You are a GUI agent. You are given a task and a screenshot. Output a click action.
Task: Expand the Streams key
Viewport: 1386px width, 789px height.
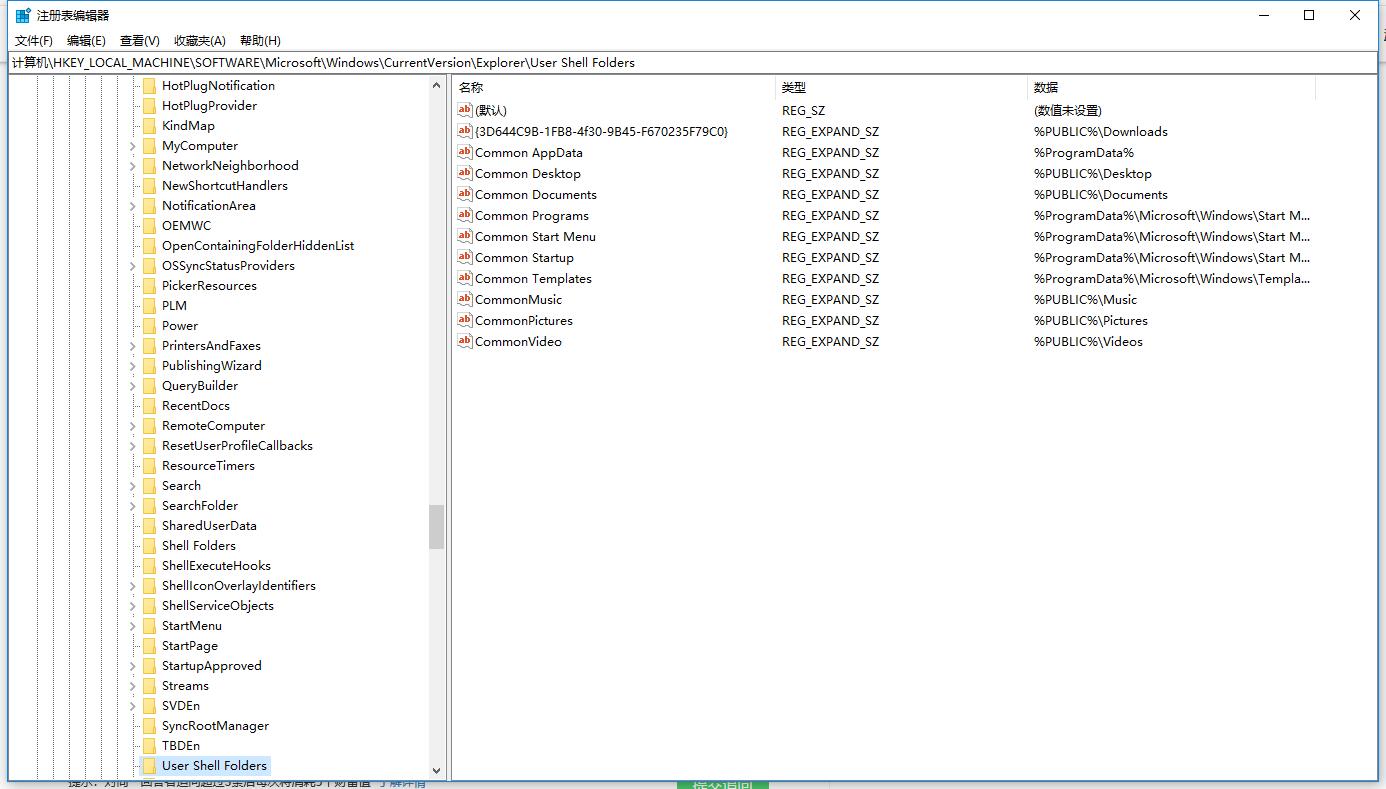[x=133, y=686]
